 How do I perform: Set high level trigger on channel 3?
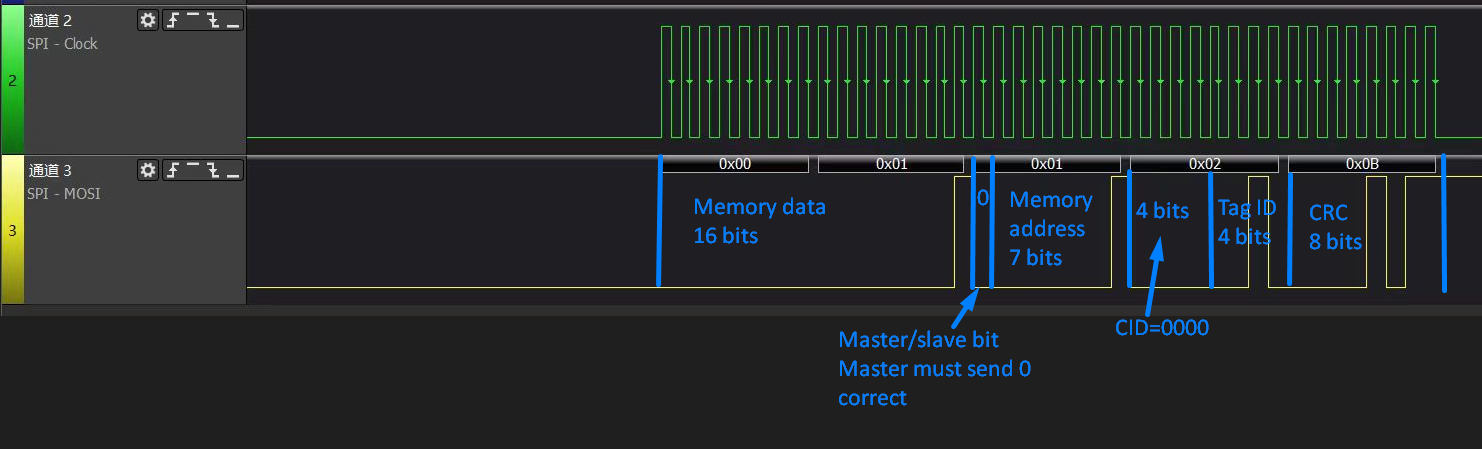(193, 170)
